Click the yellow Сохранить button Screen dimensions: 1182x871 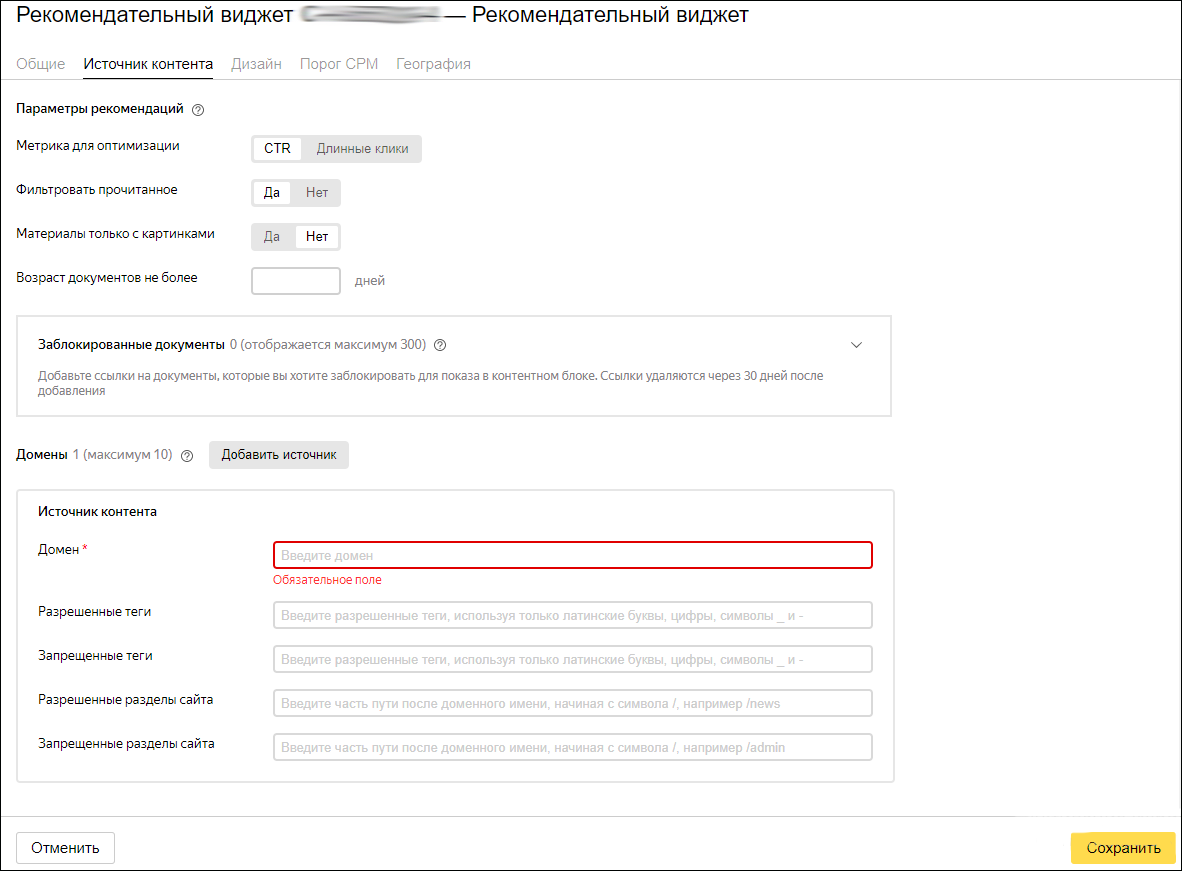point(1123,848)
